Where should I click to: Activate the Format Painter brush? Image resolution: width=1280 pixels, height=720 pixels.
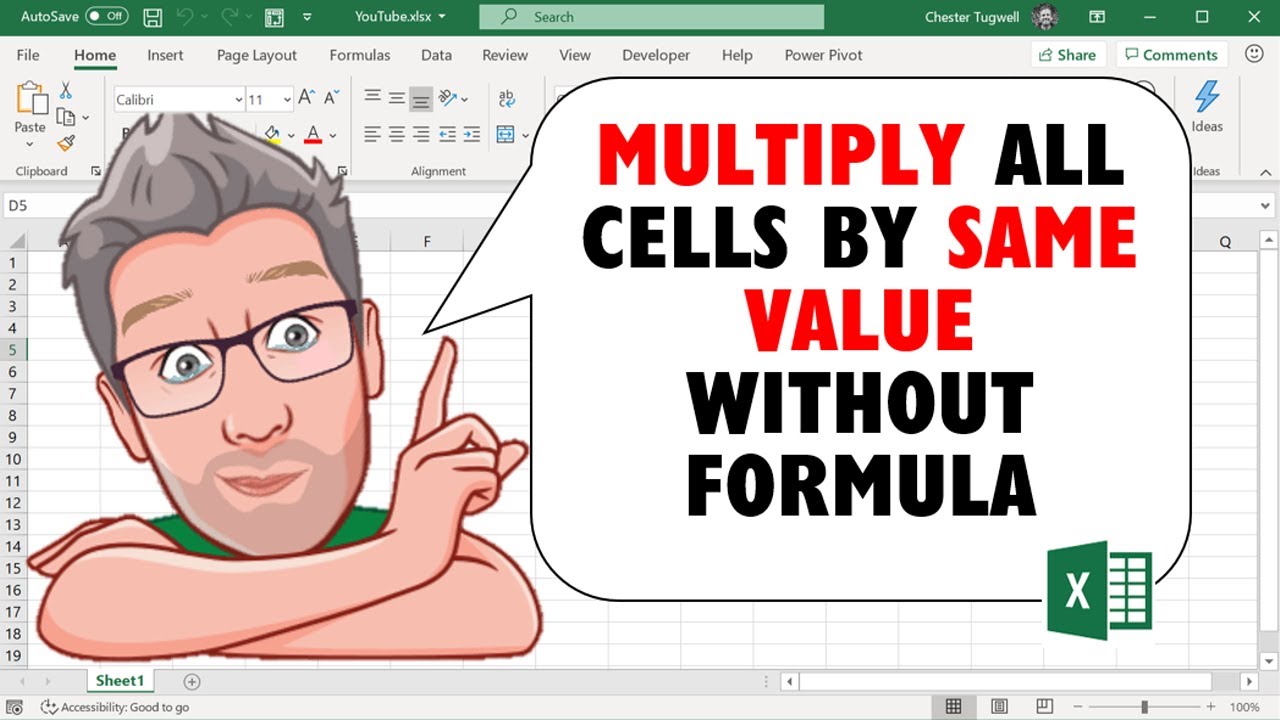click(66, 144)
